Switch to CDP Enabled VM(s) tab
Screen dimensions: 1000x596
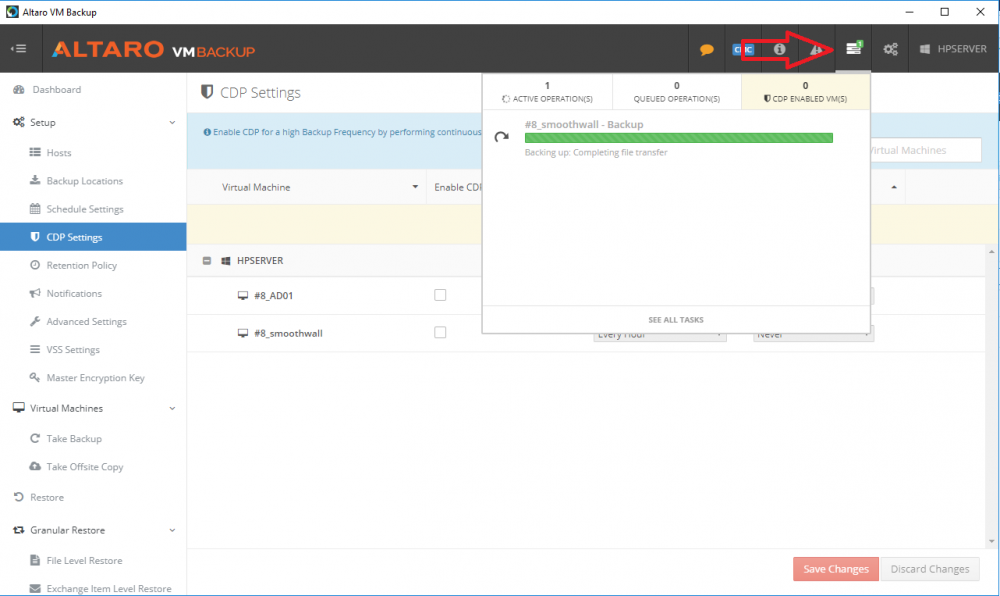(x=805, y=92)
